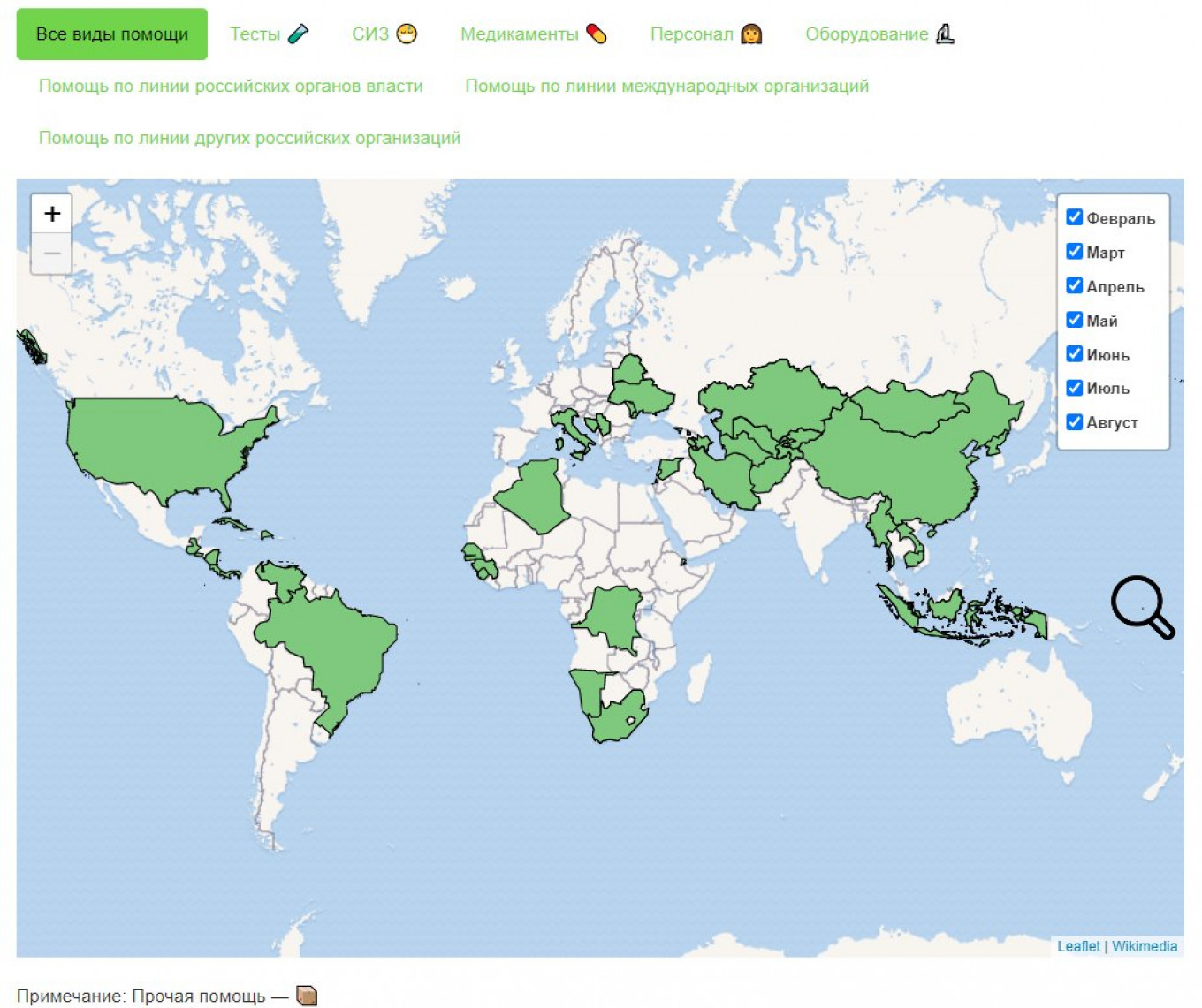Image resolution: width=1202 pixels, height=1008 pixels.
Task: Click the test tube icon beside Тесты
Action: click(x=299, y=34)
